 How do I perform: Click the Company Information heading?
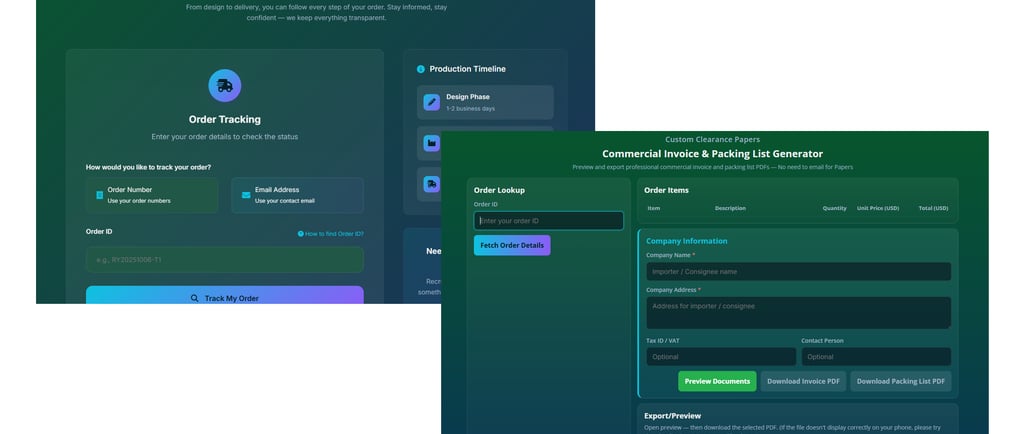click(686, 241)
